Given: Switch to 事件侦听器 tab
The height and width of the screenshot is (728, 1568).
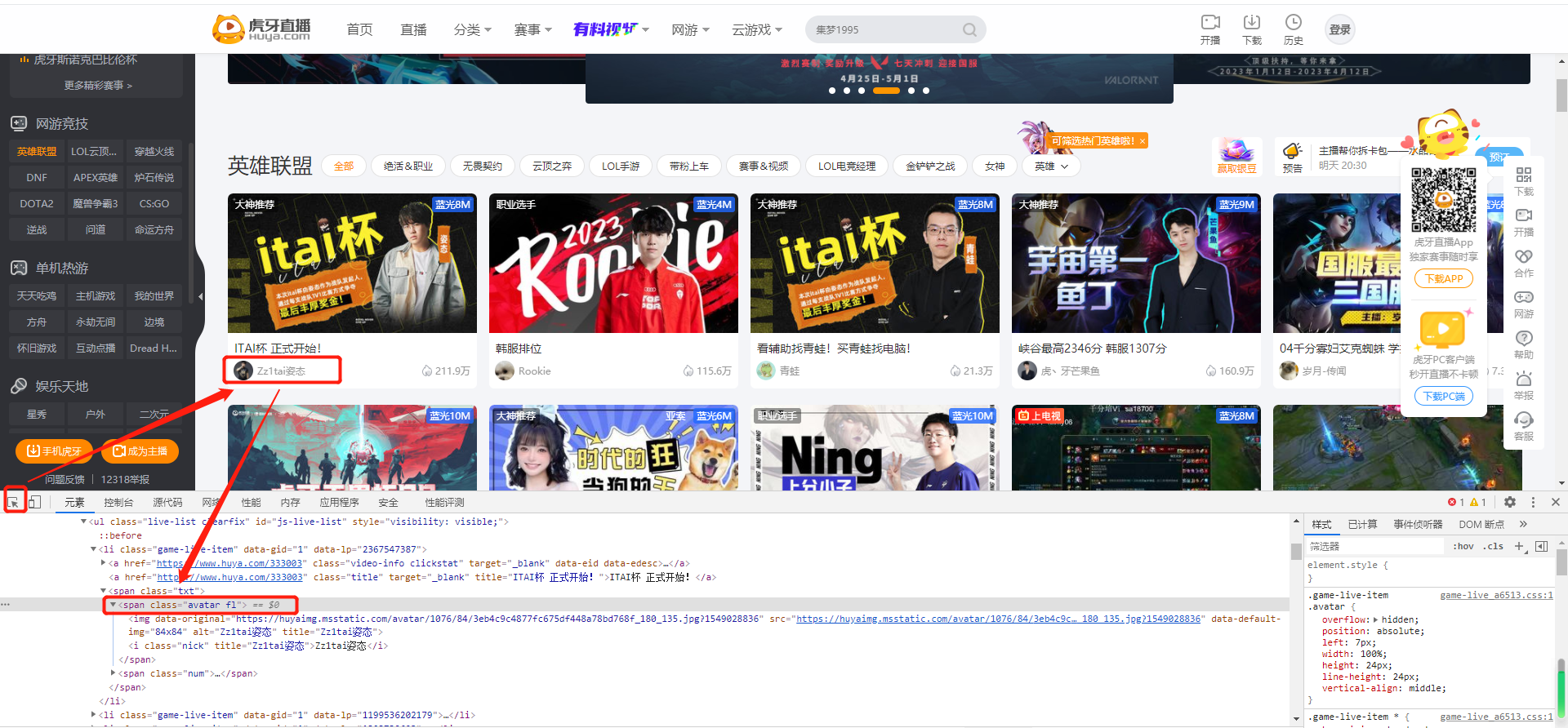Looking at the screenshot, I should click(x=1418, y=524).
